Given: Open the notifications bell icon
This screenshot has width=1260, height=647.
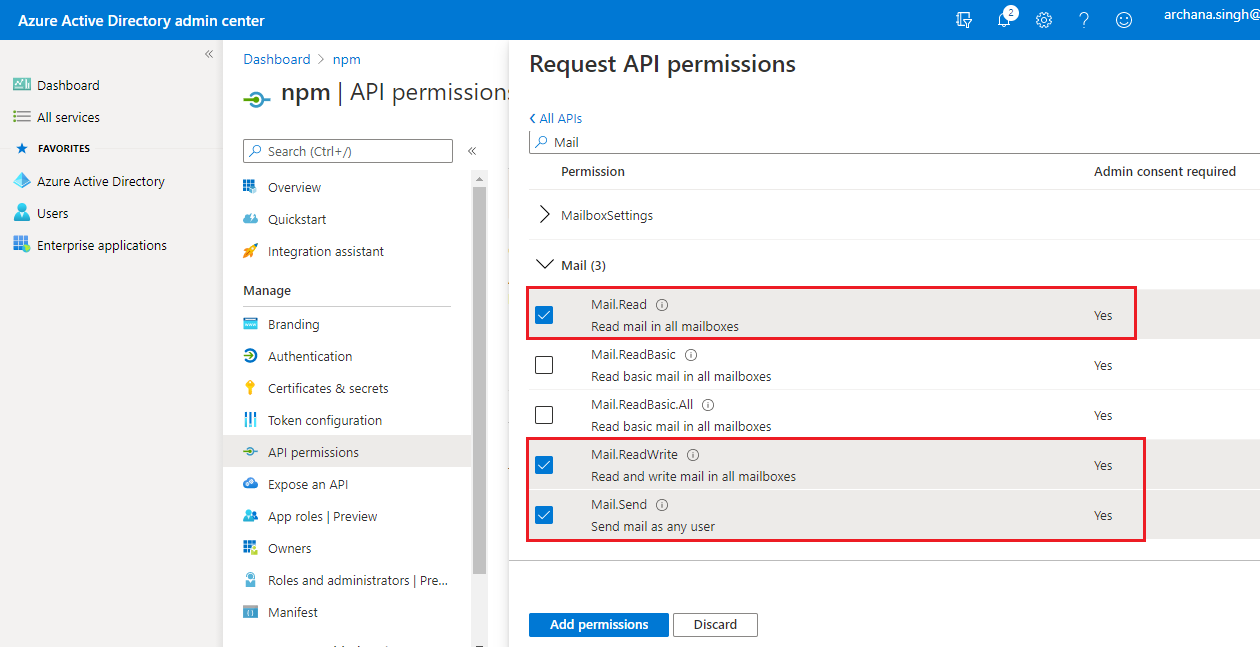Looking at the screenshot, I should pos(1005,20).
